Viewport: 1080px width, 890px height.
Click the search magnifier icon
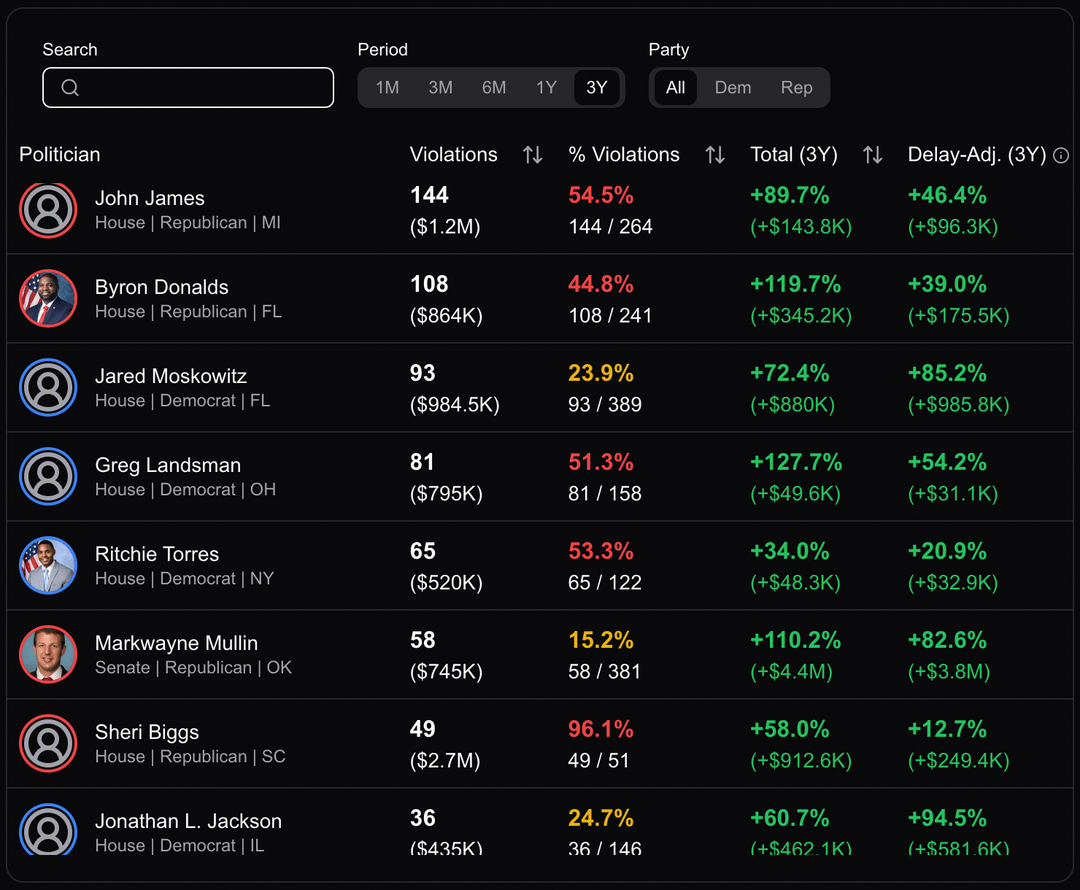[70, 88]
